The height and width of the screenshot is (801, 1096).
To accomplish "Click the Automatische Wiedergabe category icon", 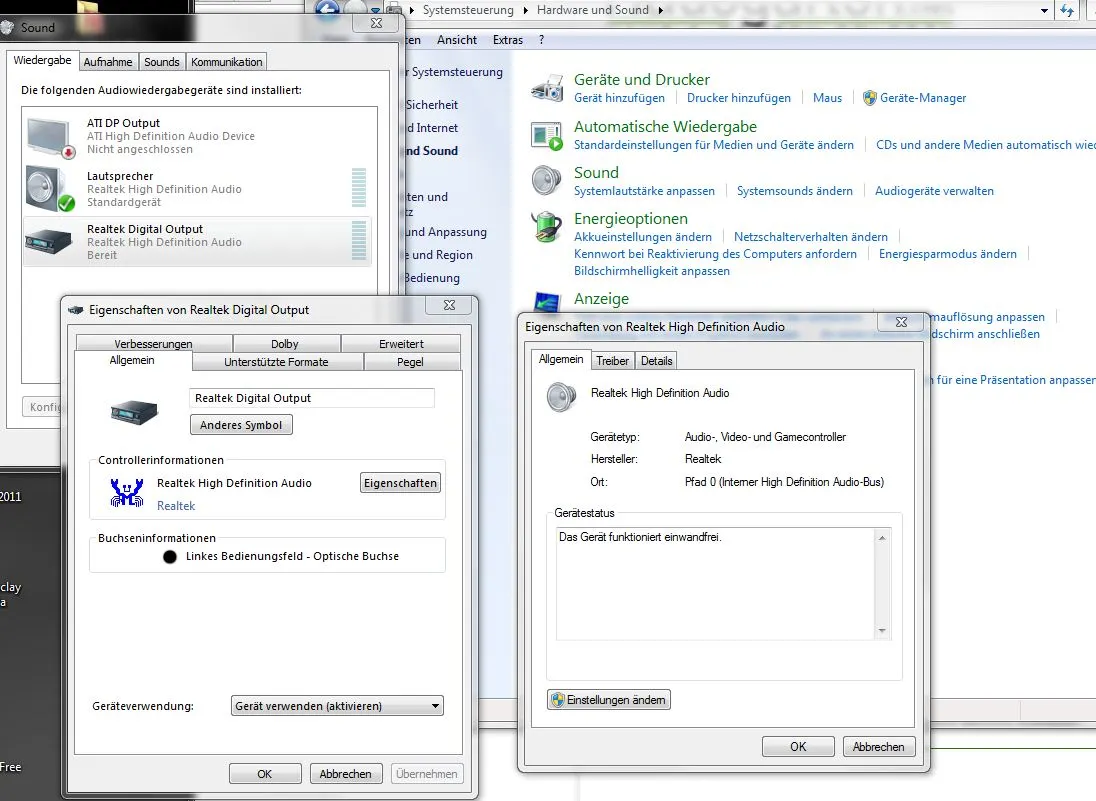I will point(547,135).
